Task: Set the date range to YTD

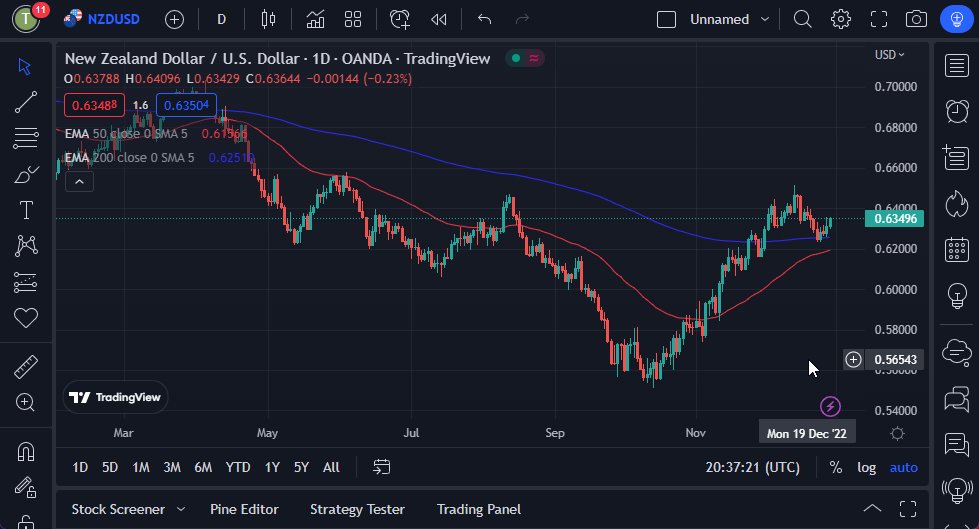Action: (238, 467)
